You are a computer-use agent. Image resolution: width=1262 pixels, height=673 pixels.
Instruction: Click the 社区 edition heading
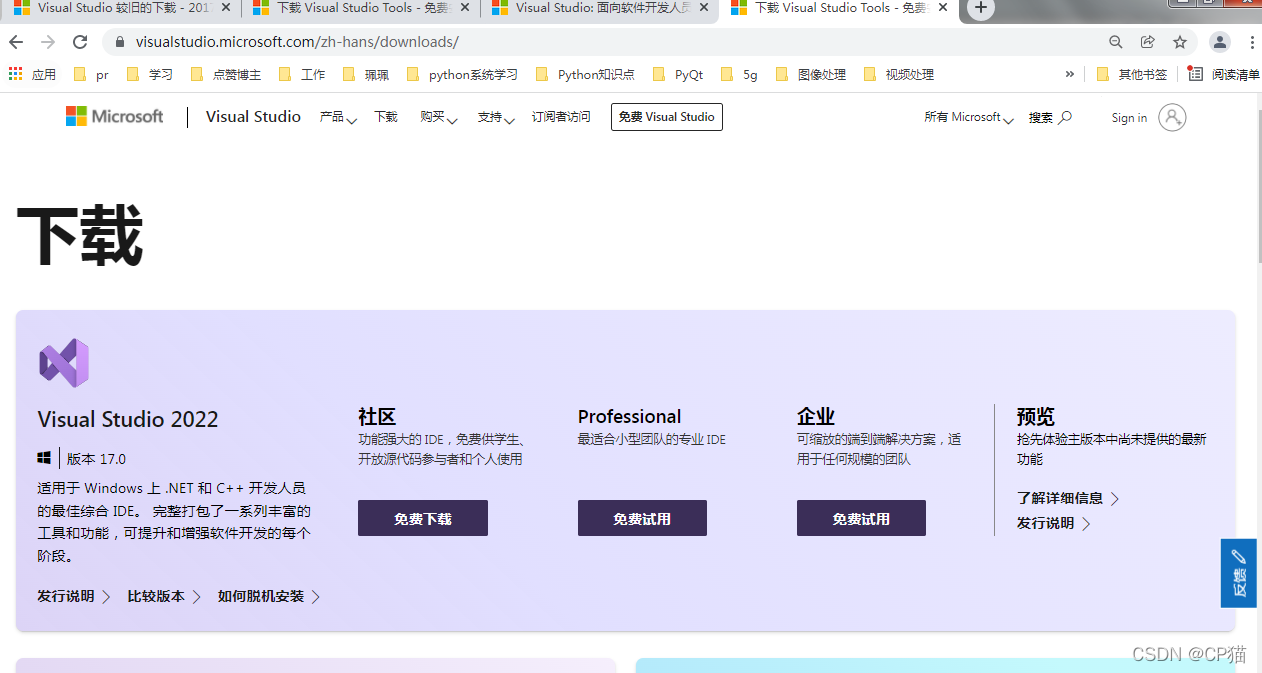[377, 416]
